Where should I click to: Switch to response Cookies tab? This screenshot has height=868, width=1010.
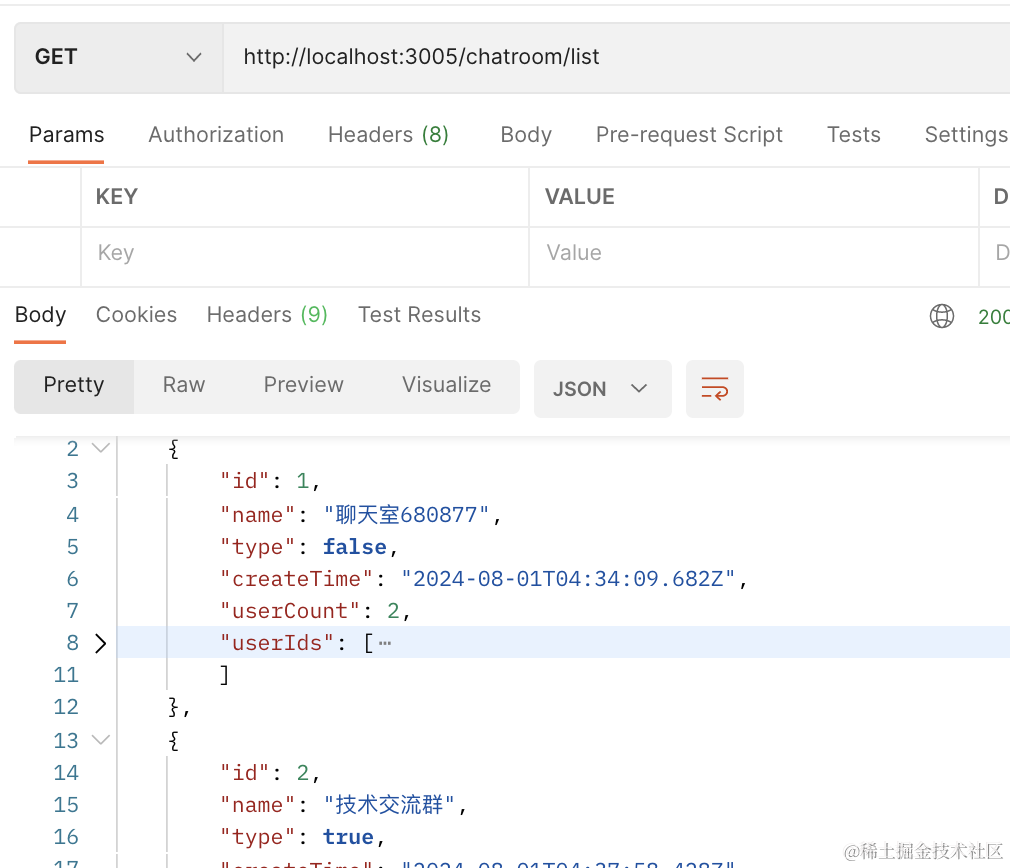136,315
